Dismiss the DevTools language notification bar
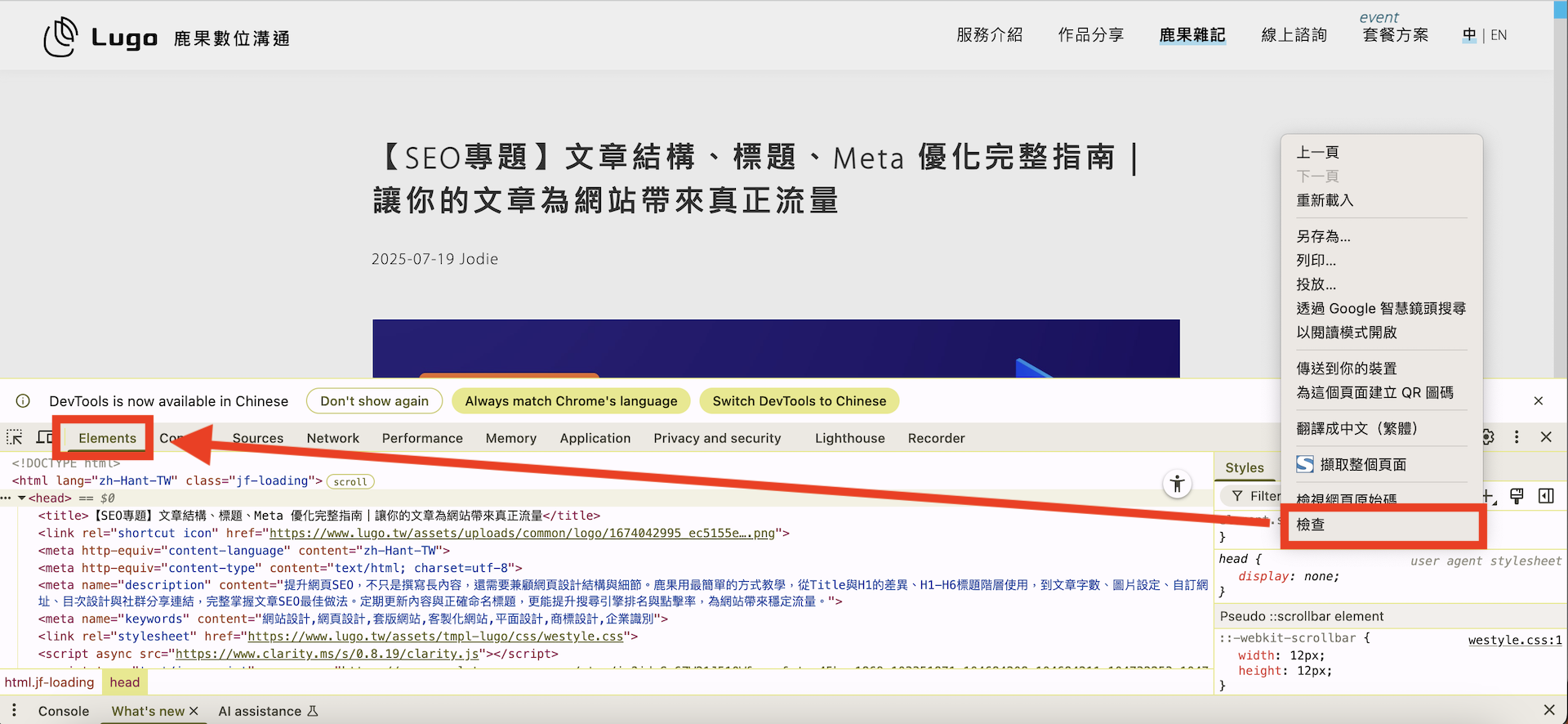The image size is (1568, 724). coord(1539,401)
